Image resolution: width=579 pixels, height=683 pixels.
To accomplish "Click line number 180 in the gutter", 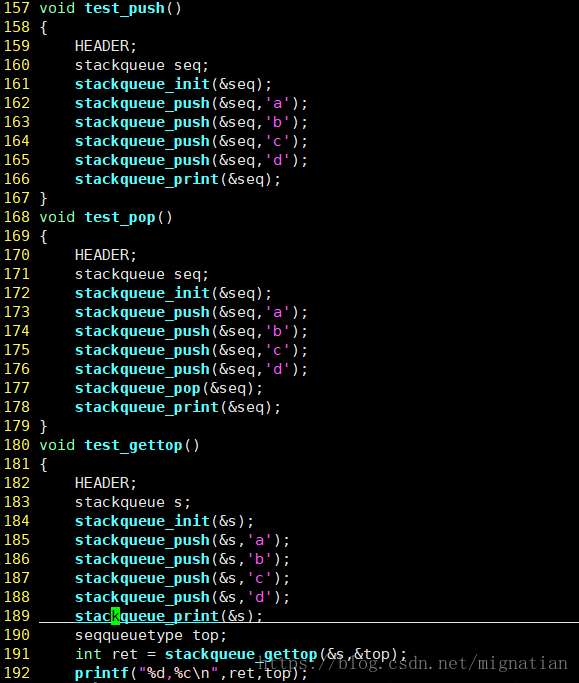I will (x=17, y=445).
